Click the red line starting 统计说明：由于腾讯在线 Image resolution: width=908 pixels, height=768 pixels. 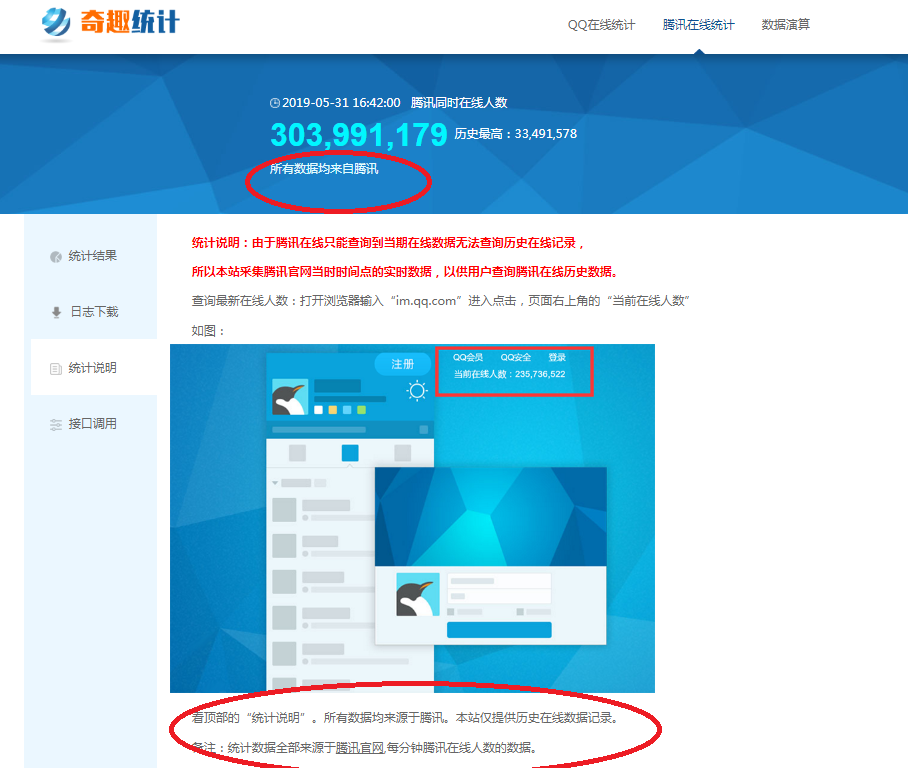pyautogui.click(x=388, y=243)
